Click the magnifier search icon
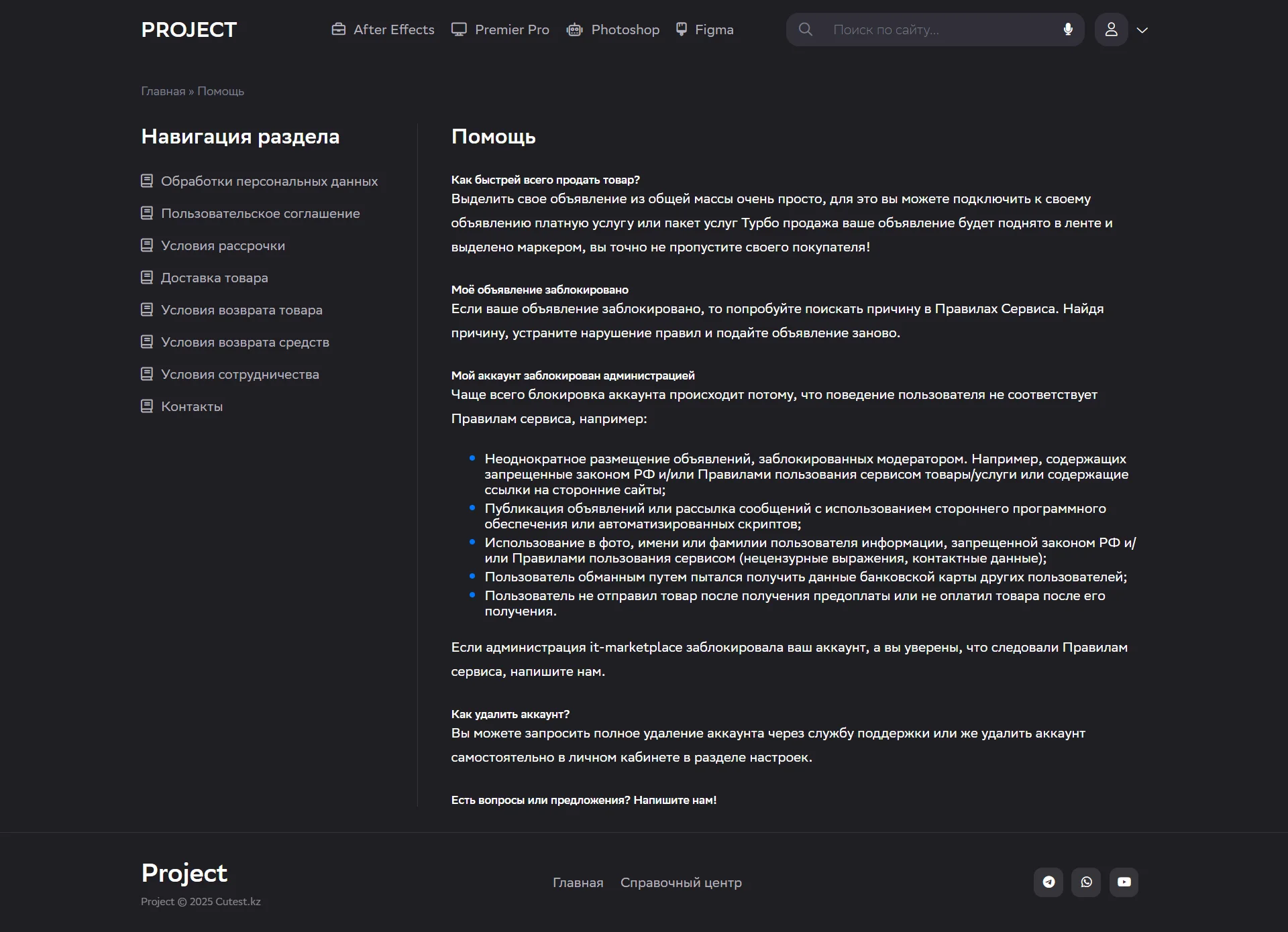 click(x=806, y=30)
